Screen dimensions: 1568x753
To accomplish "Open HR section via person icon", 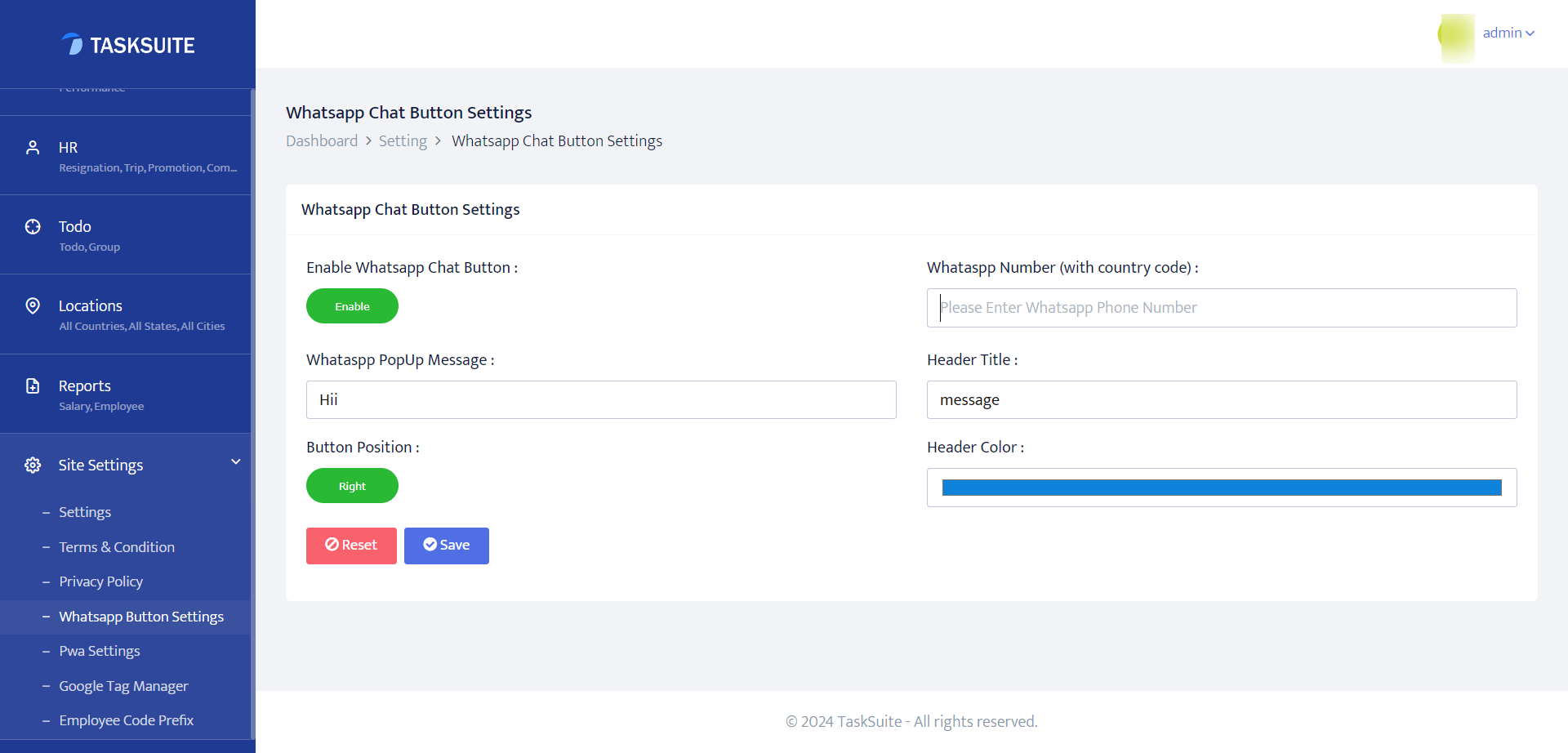I will click(x=33, y=148).
